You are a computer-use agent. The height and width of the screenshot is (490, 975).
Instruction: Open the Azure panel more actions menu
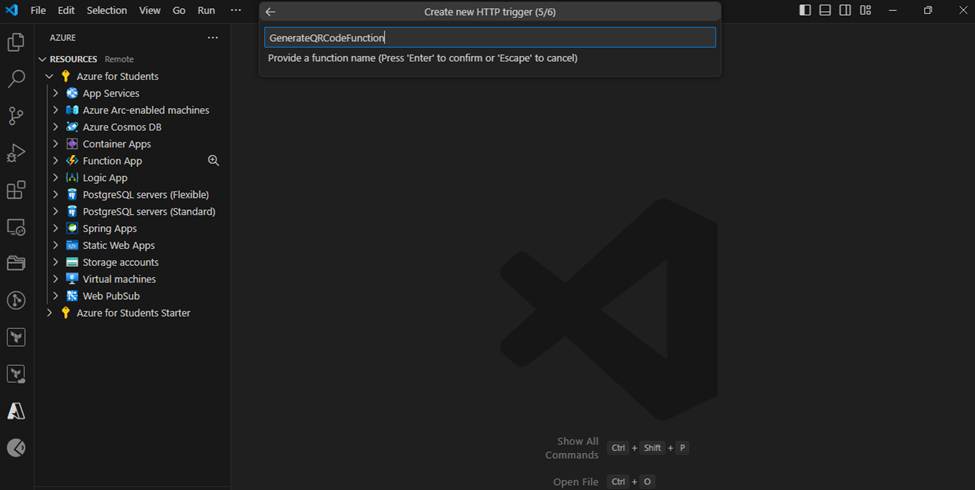(213, 37)
